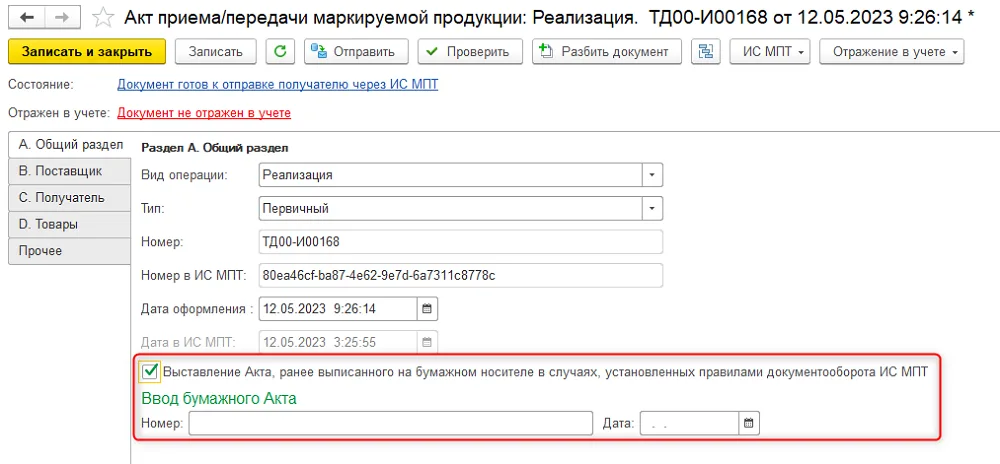
Task: Switch to tab D. Товары
Action: pos(70,224)
